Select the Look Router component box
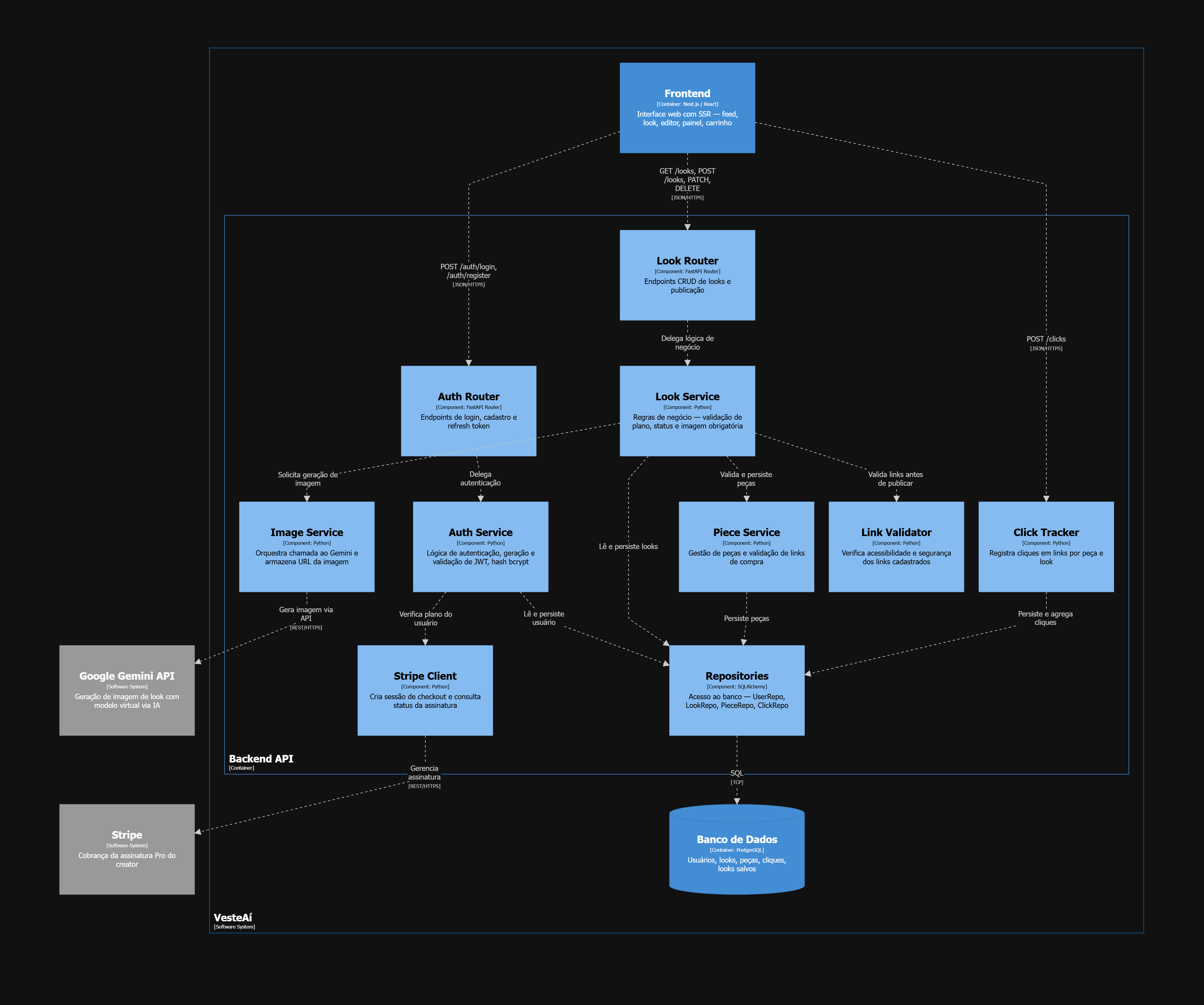The width and height of the screenshot is (1204, 1005). (687, 275)
